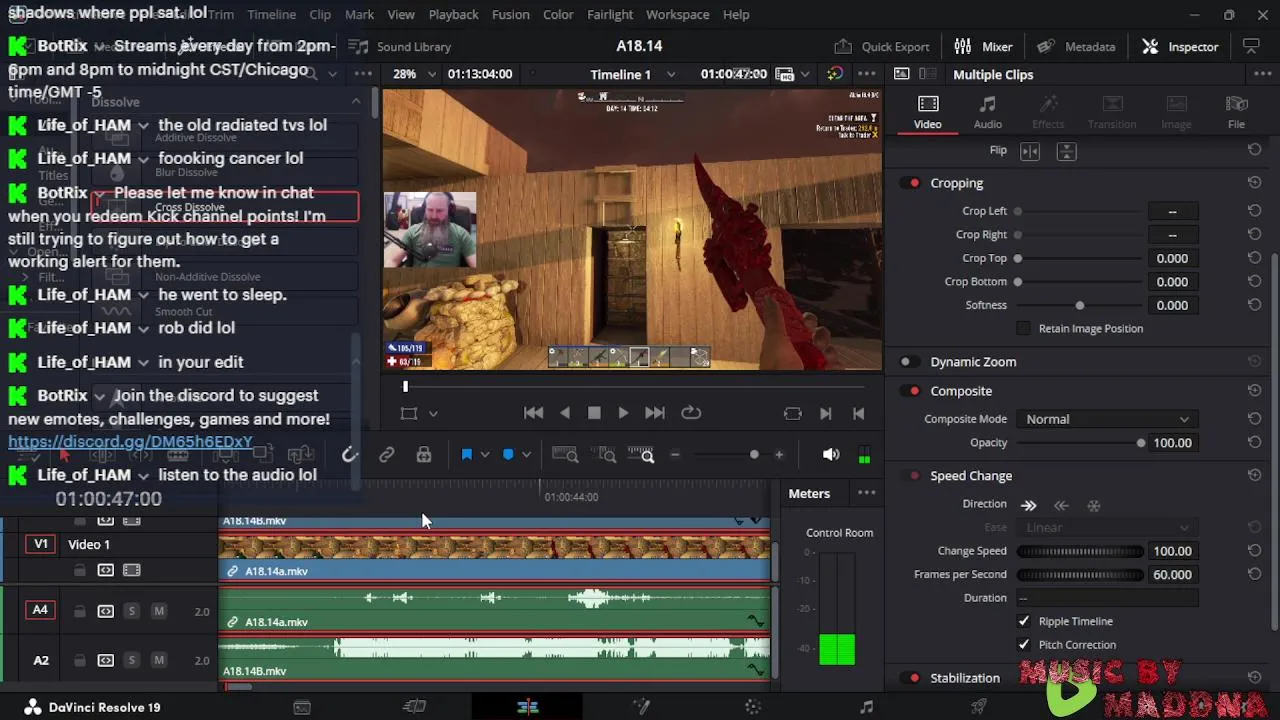1280x720 pixels.
Task: Jump to last frame in viewer
Action: point(654,413)
